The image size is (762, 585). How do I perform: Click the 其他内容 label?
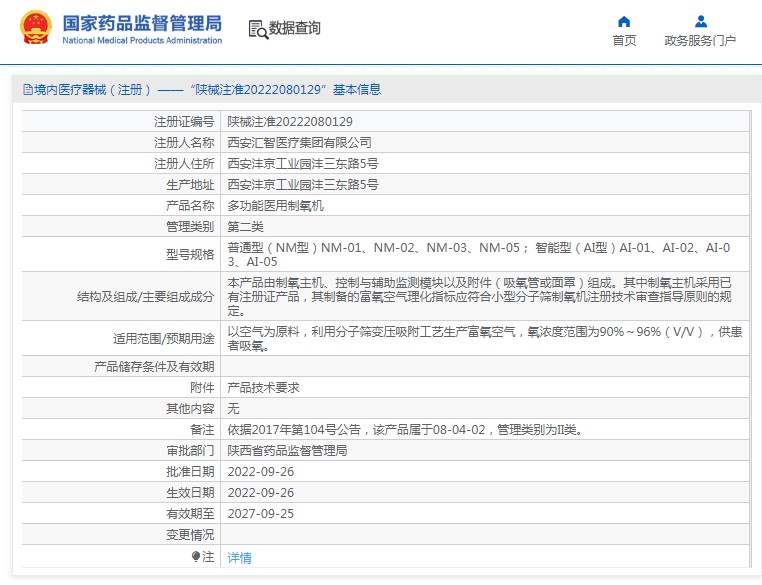[x=190, y=408]
